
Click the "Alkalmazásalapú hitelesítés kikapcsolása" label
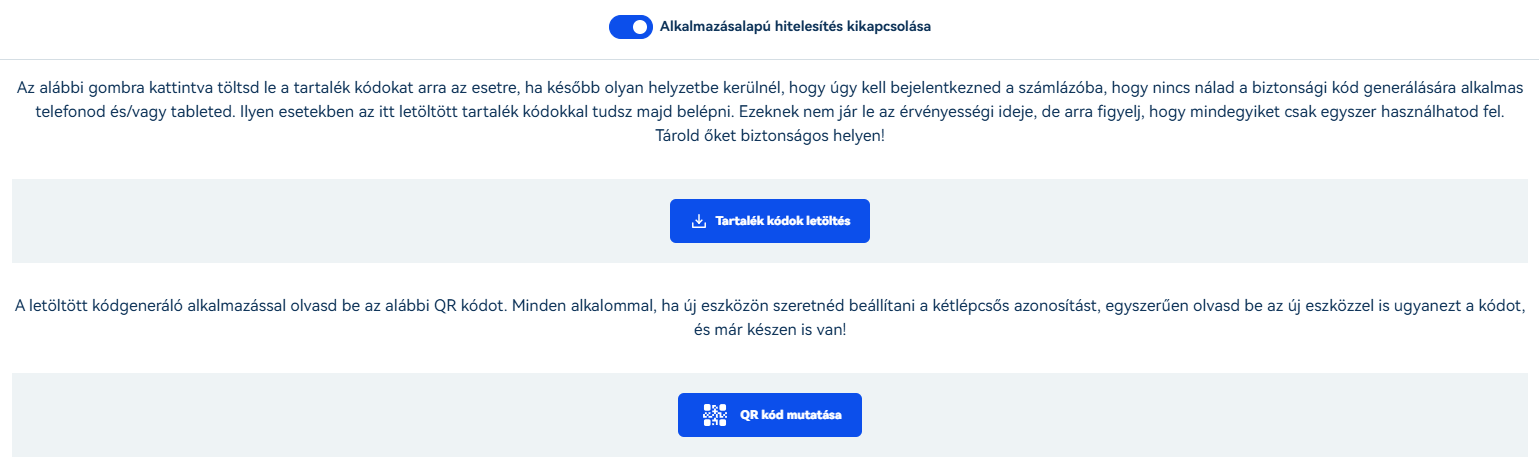(795, 27)
